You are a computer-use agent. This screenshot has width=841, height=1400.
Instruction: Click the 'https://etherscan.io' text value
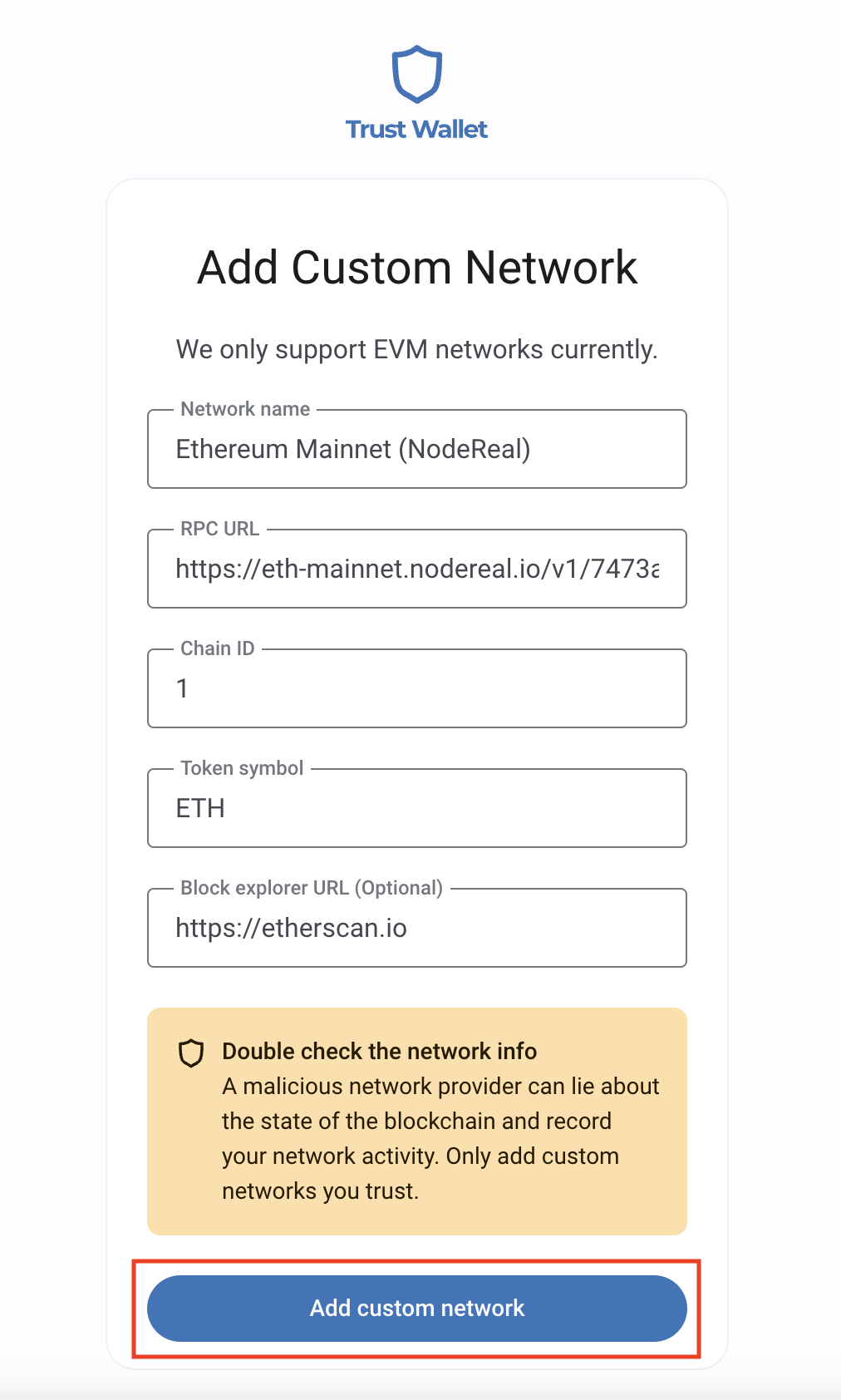point(291,929)
